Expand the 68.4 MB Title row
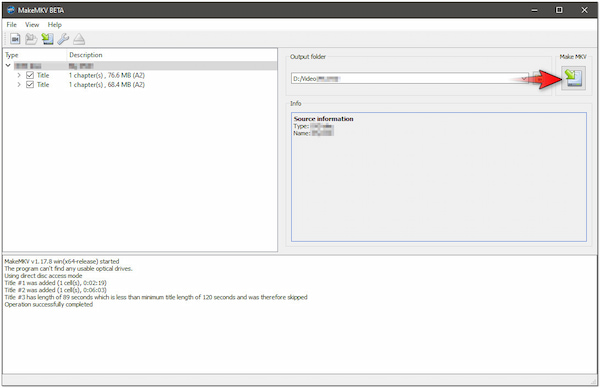This screenshot has height=388, width=600. [19, 85]
